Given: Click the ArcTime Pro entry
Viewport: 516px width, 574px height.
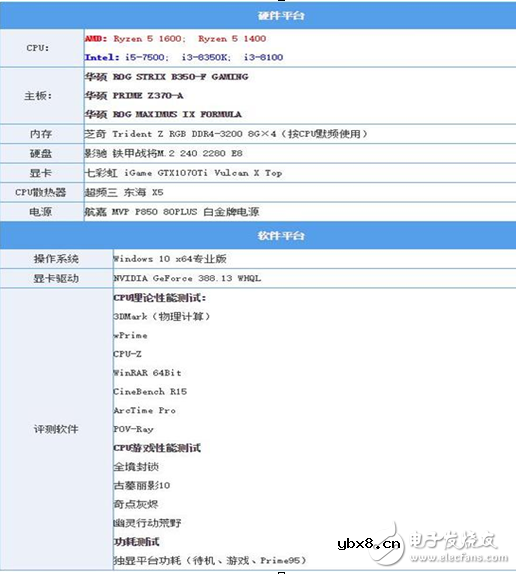Looking at the screenshot, I should [145, 410].
